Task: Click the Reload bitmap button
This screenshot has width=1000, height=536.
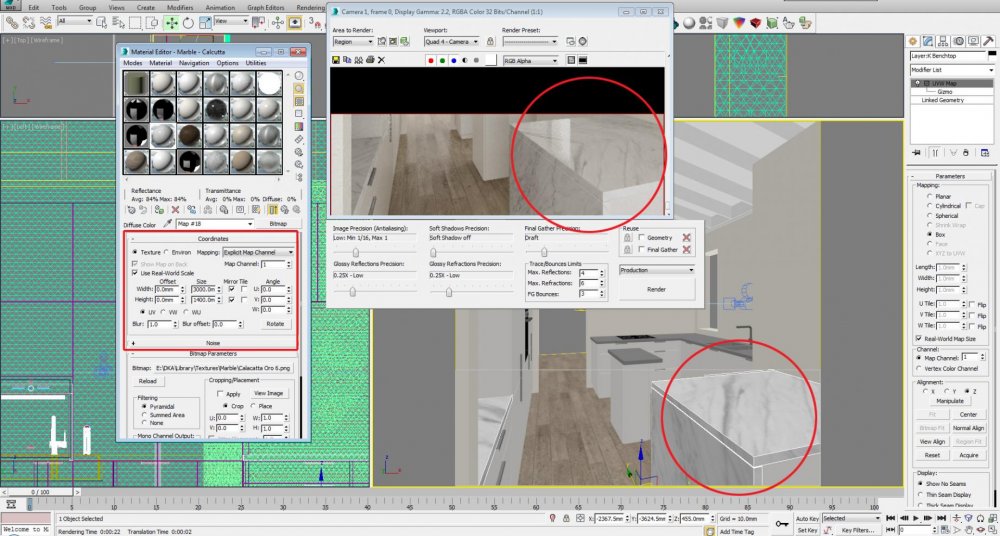Action: [148, 381]
